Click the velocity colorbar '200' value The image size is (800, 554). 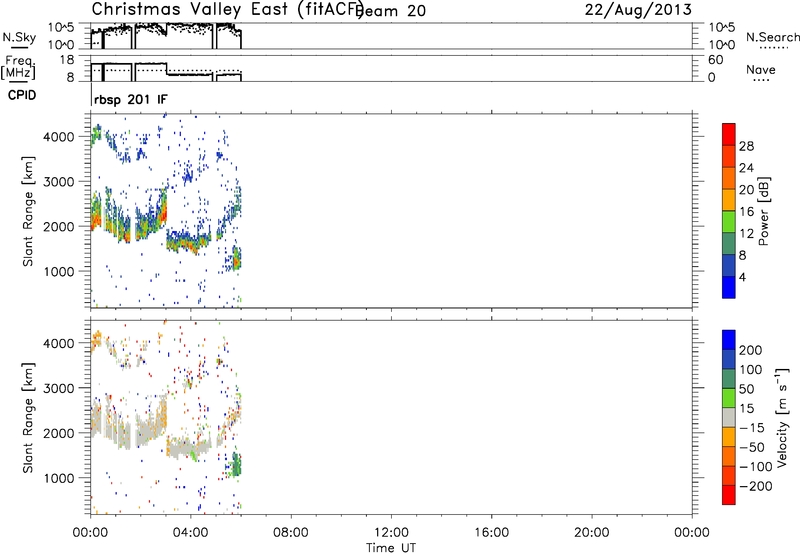tap(751, 350)
